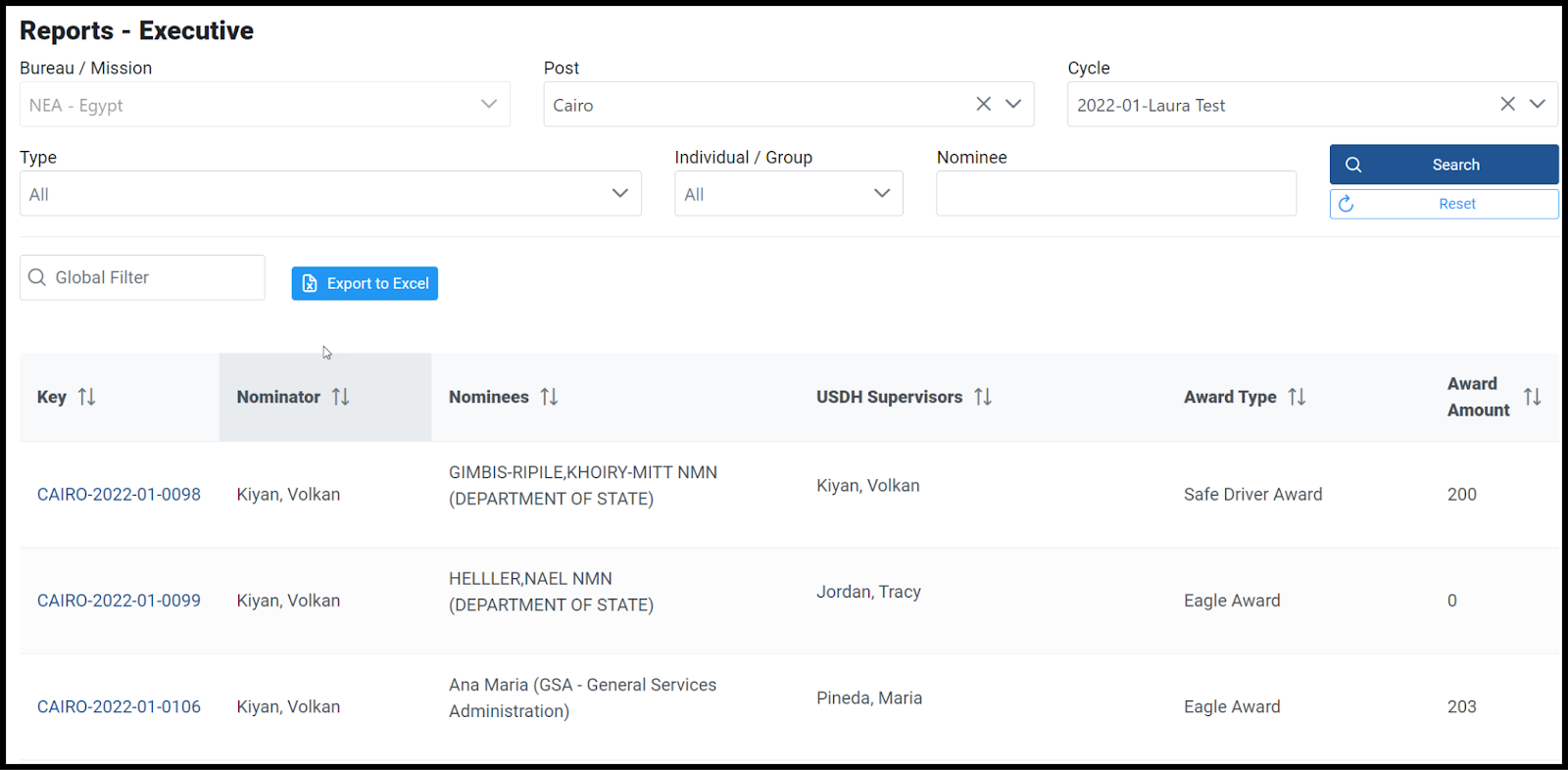Click the GIMBIS-RIPILE,KHOIRY-MITT NMN nominee cell

(583, 485)
